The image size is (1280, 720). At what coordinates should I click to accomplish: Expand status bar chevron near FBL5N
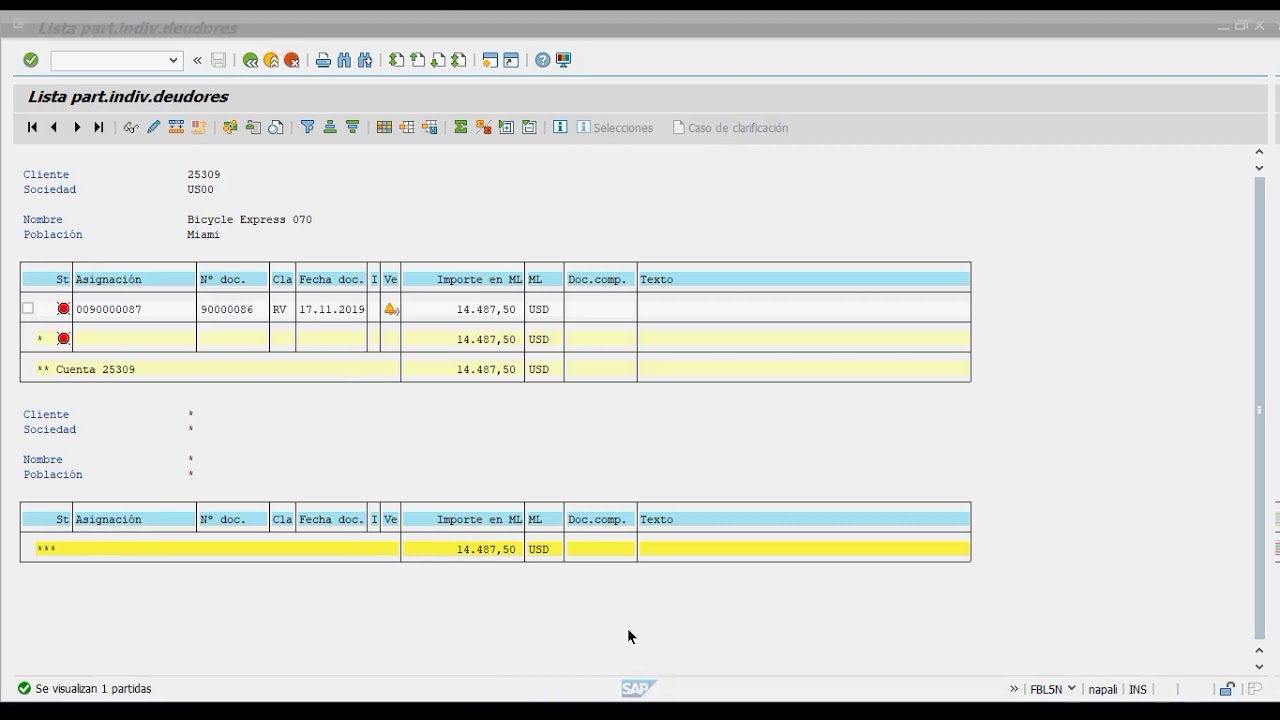(x=1014, y=689)
